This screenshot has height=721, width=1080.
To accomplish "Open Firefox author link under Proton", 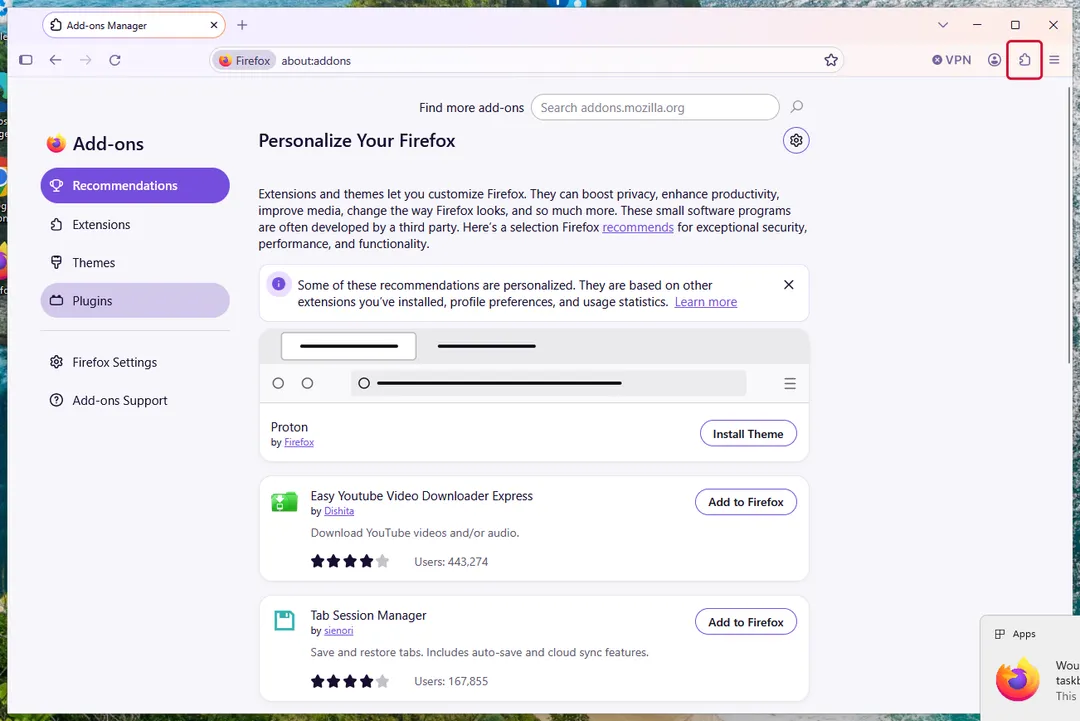I will pyautogui.click(x=299, y=442).
